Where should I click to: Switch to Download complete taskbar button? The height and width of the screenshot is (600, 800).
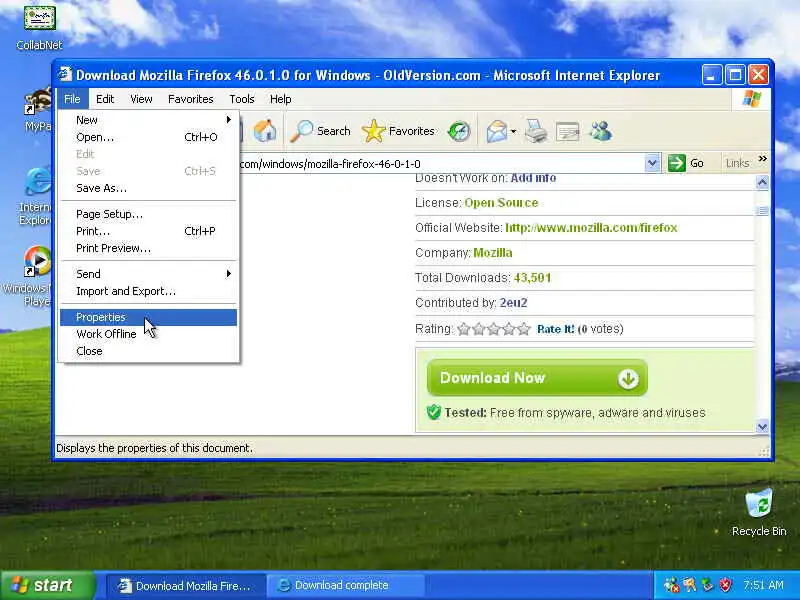coord(345,586)
